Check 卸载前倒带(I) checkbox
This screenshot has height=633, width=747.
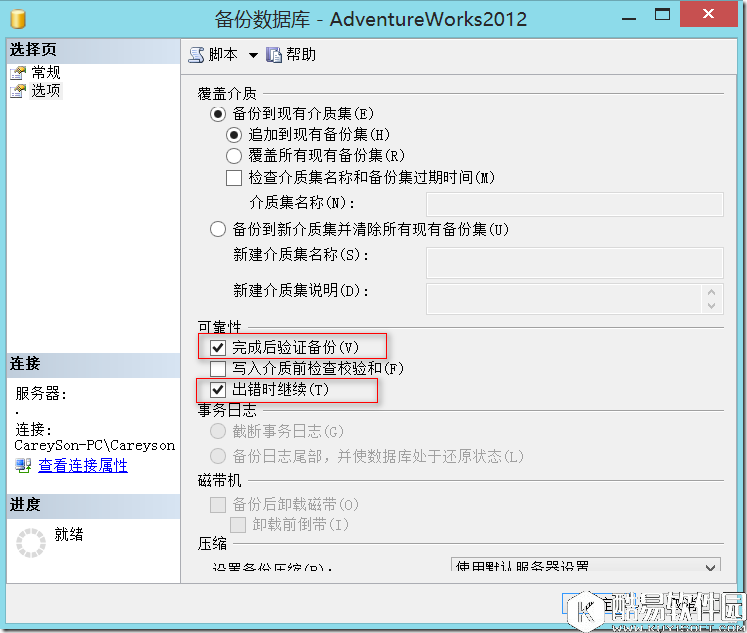pyautogui.click(x=238, y=525)
